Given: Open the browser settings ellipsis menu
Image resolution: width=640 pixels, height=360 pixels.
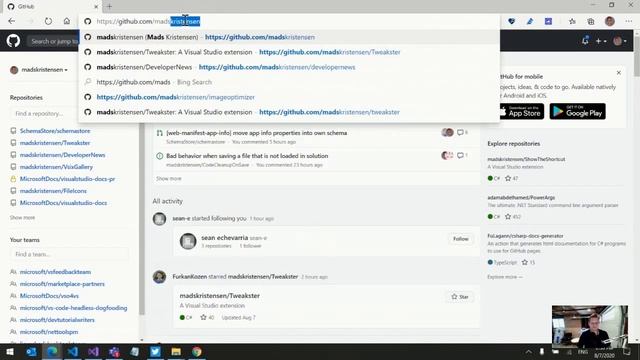Looking at the screenshot, I should click(x=629, y=21).
